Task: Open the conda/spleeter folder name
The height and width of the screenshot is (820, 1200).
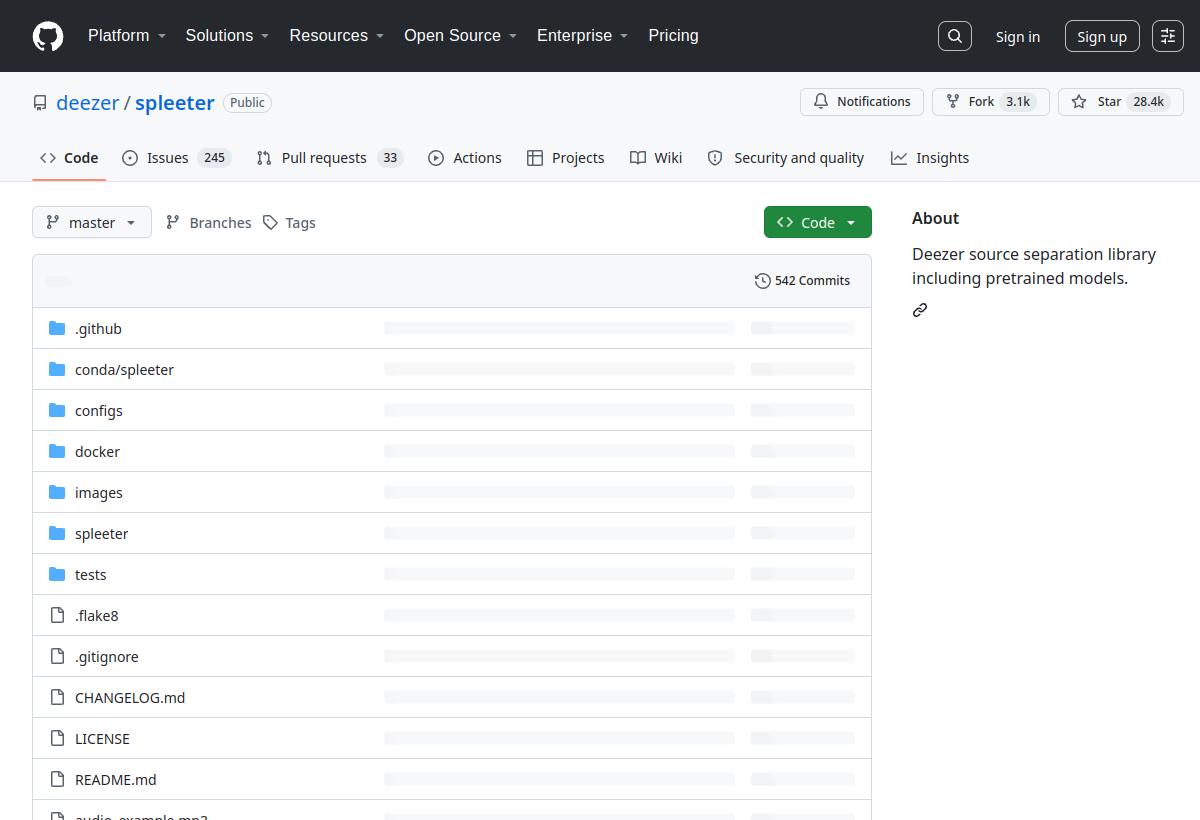Action: click(x=124, y=370)
